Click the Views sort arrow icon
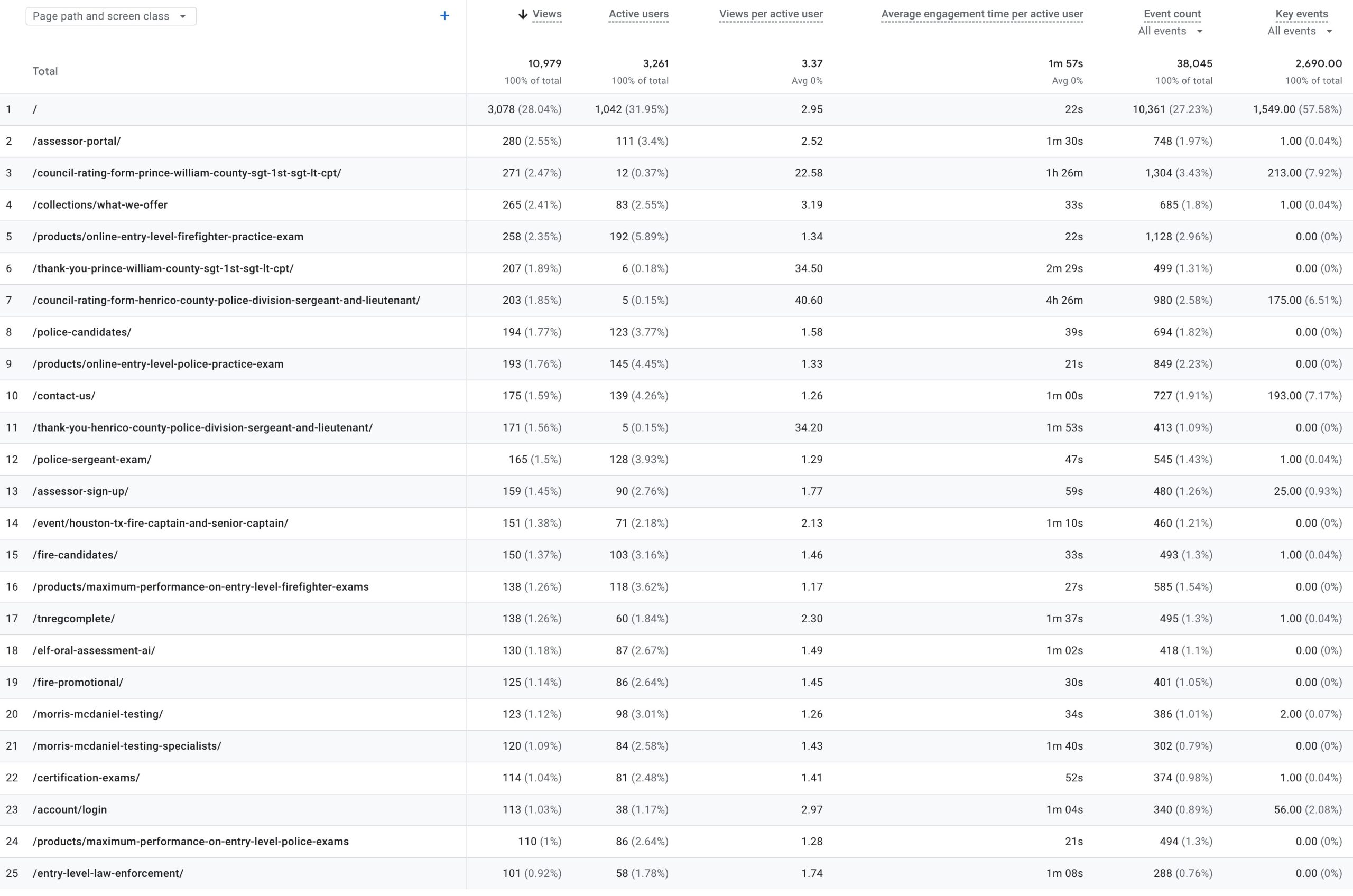This screenshot has width=1353, height=896. (x=523, y=14)
